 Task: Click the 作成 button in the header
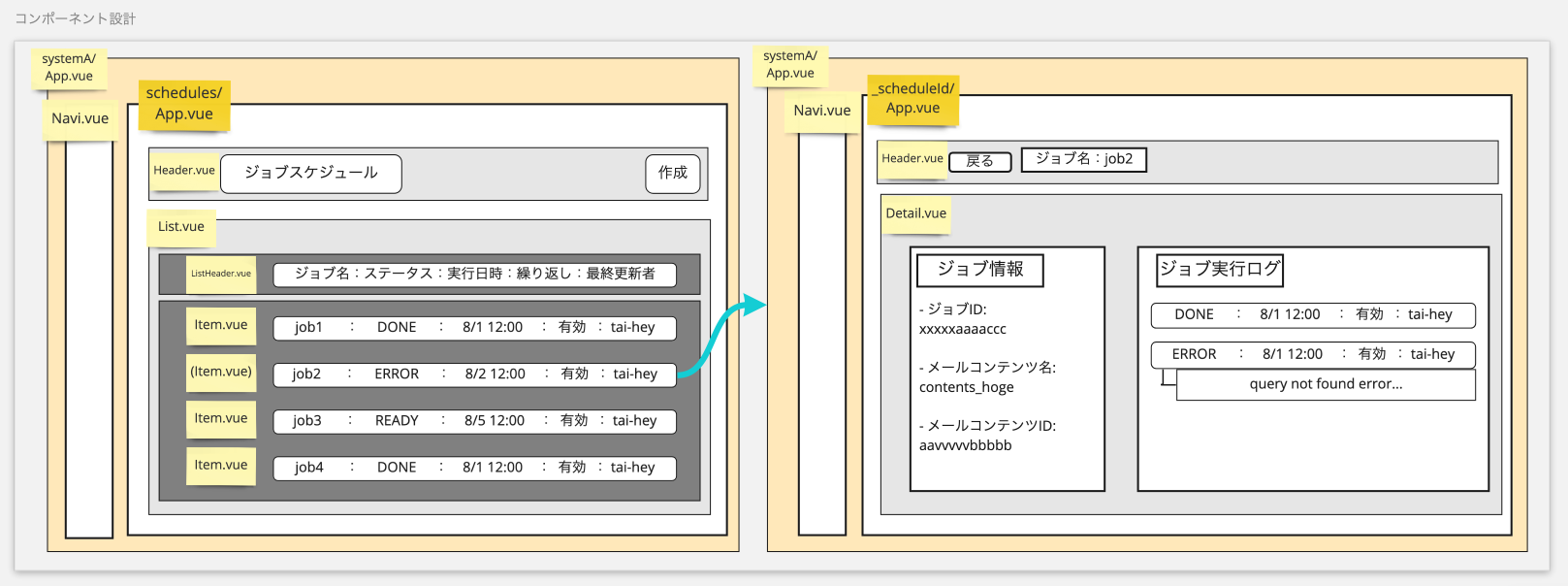pyautogui.click(x=672, y=174)
